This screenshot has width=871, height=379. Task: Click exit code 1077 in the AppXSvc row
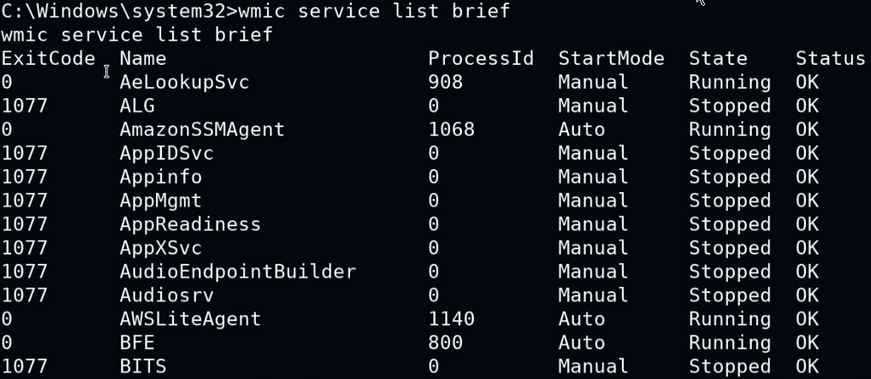[24, 248]
